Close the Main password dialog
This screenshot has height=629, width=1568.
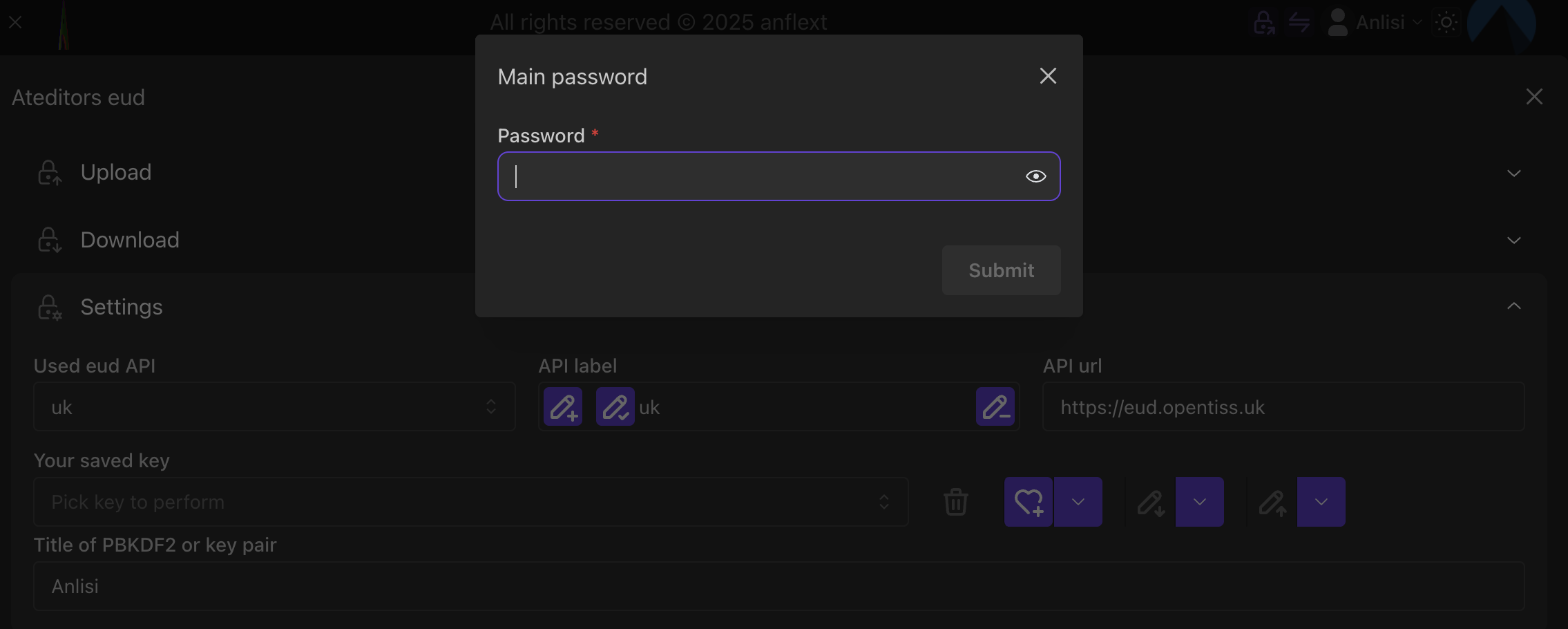(x=1048, y=76)
